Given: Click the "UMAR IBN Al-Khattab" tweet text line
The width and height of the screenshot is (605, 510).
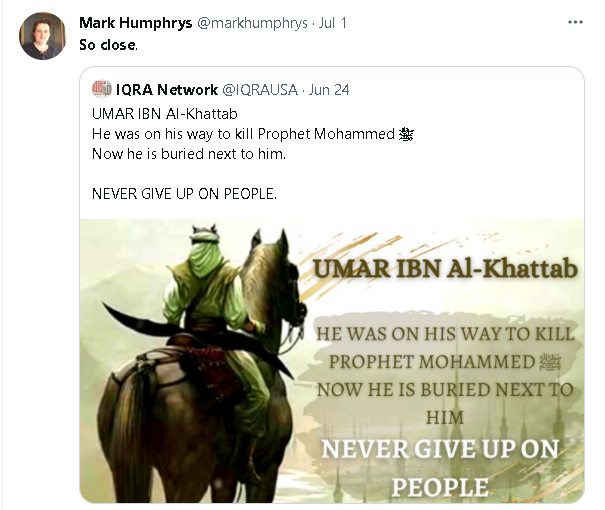Looking at the screenshot, I should 165,114.
